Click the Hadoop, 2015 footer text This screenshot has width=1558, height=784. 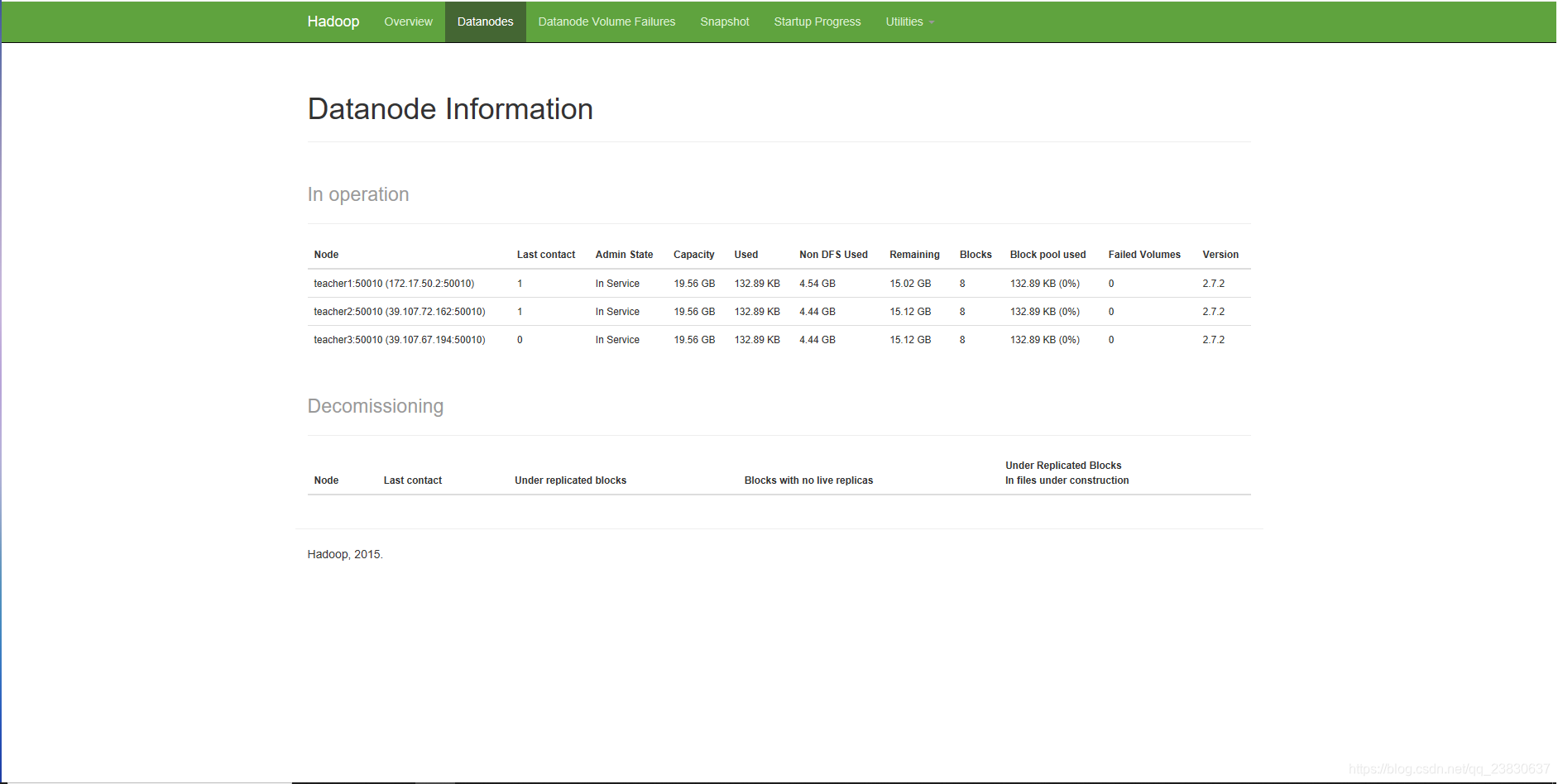(345, 554)
